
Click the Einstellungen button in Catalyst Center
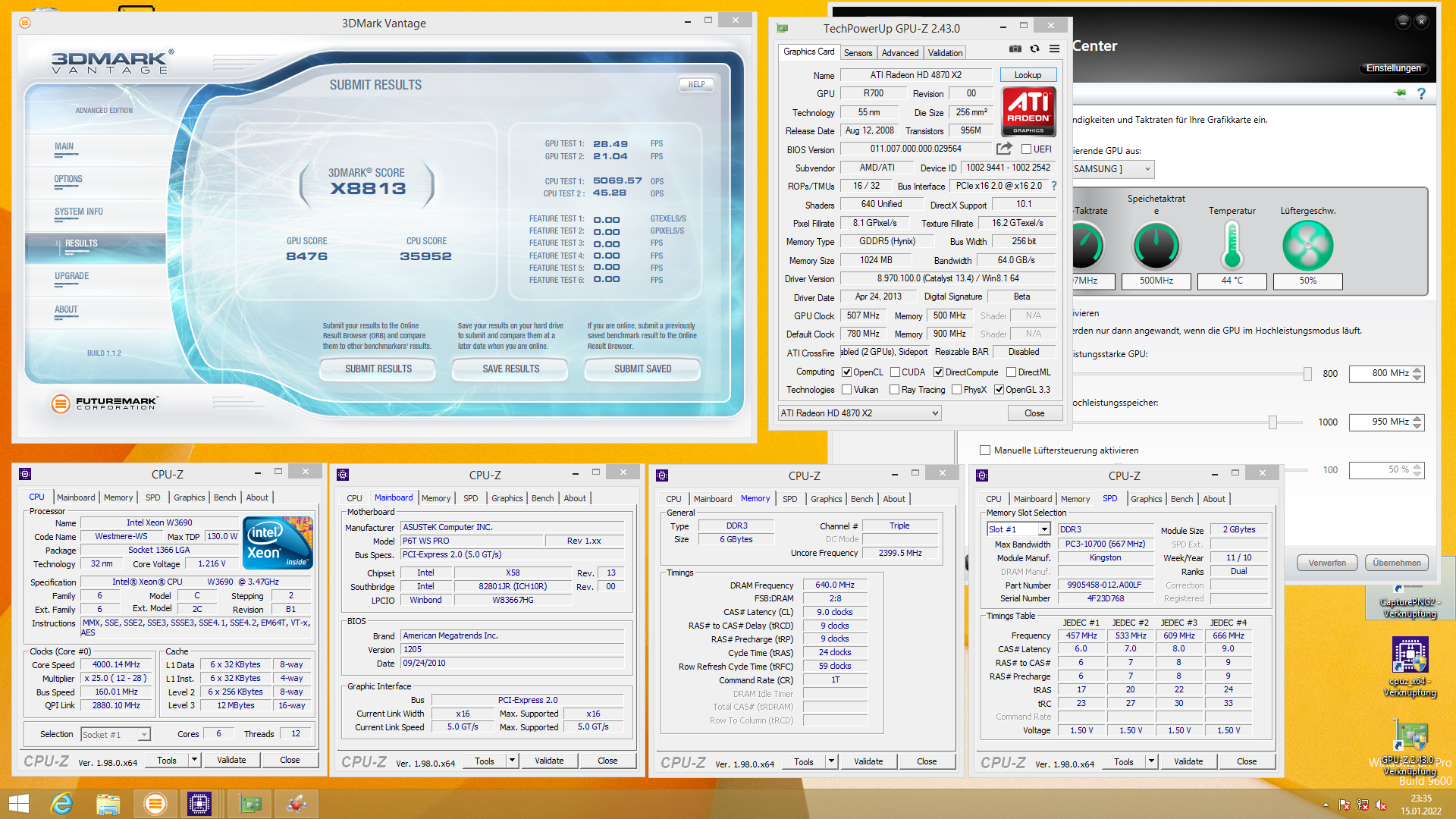pyautogui.click(x=1393, y=68)
